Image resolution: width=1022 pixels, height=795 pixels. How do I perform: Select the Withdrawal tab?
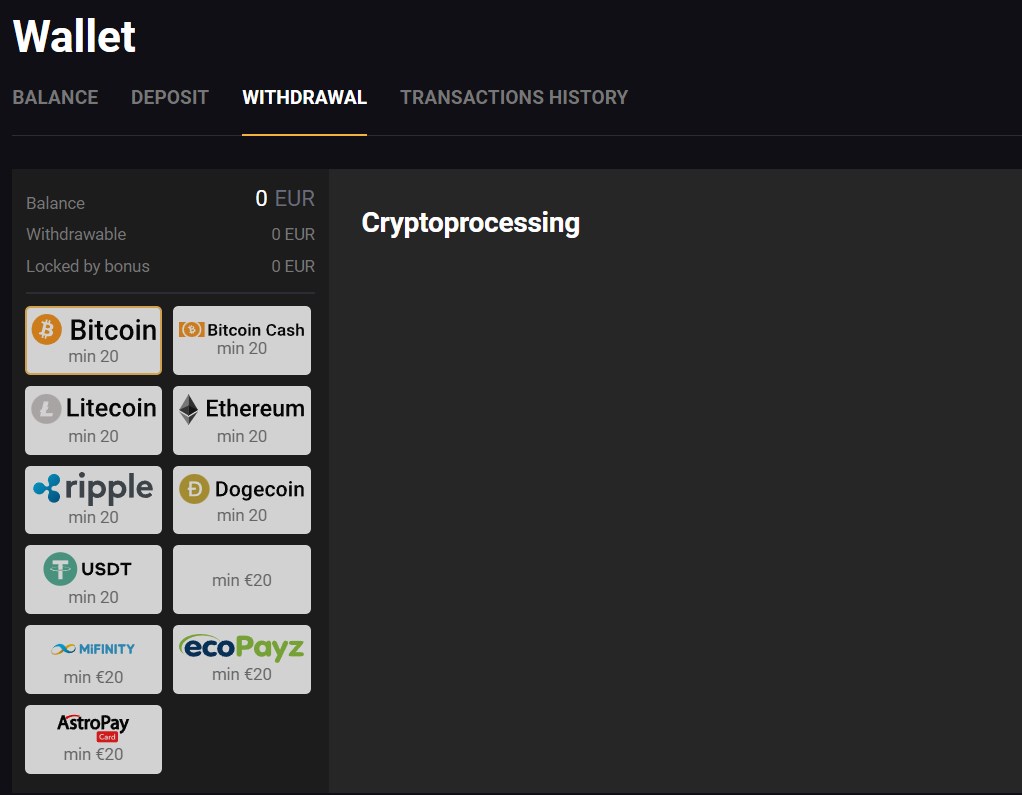pyautogui.click(x=304, y=97)
